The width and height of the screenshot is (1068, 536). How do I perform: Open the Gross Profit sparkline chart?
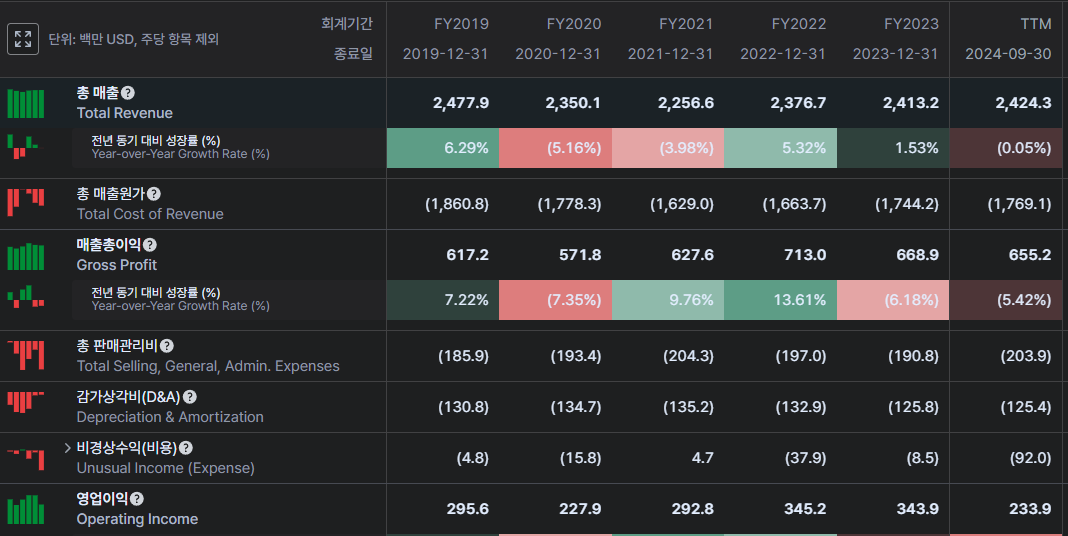[26, 256]
